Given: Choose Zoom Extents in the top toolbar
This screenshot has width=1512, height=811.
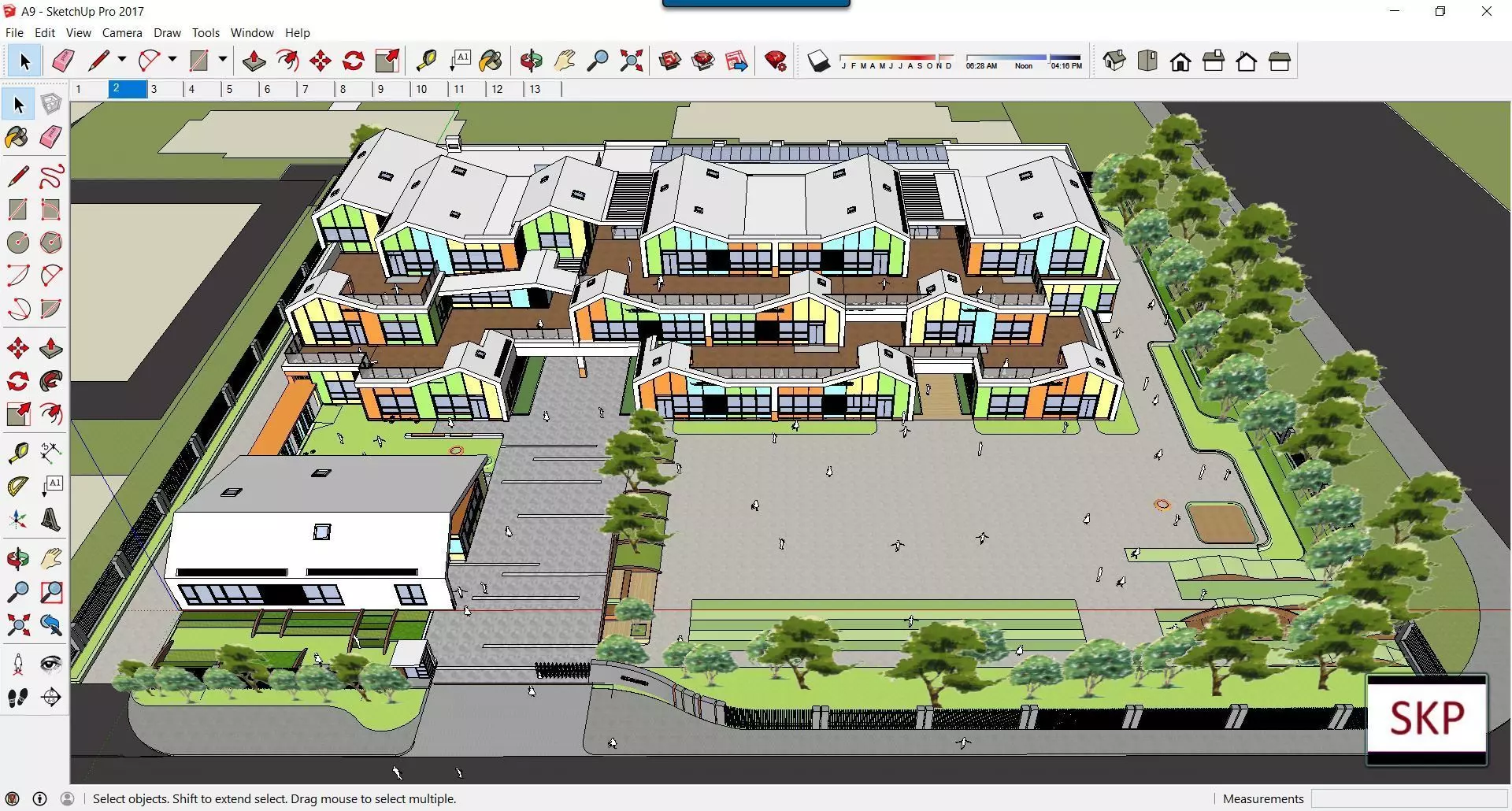Looking at the screenshot, I should tap(631, 61).
